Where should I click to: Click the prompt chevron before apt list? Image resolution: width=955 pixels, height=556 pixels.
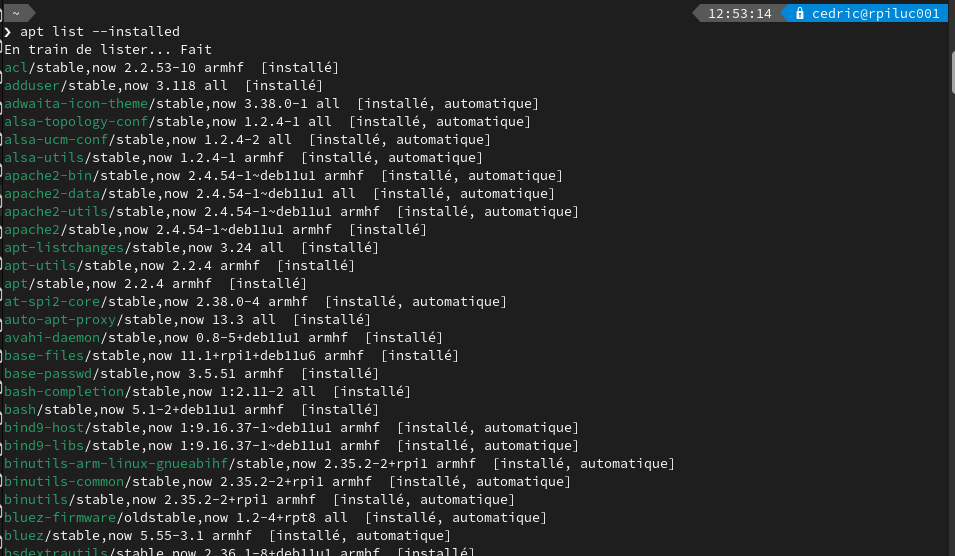click(x=7, y=32)
